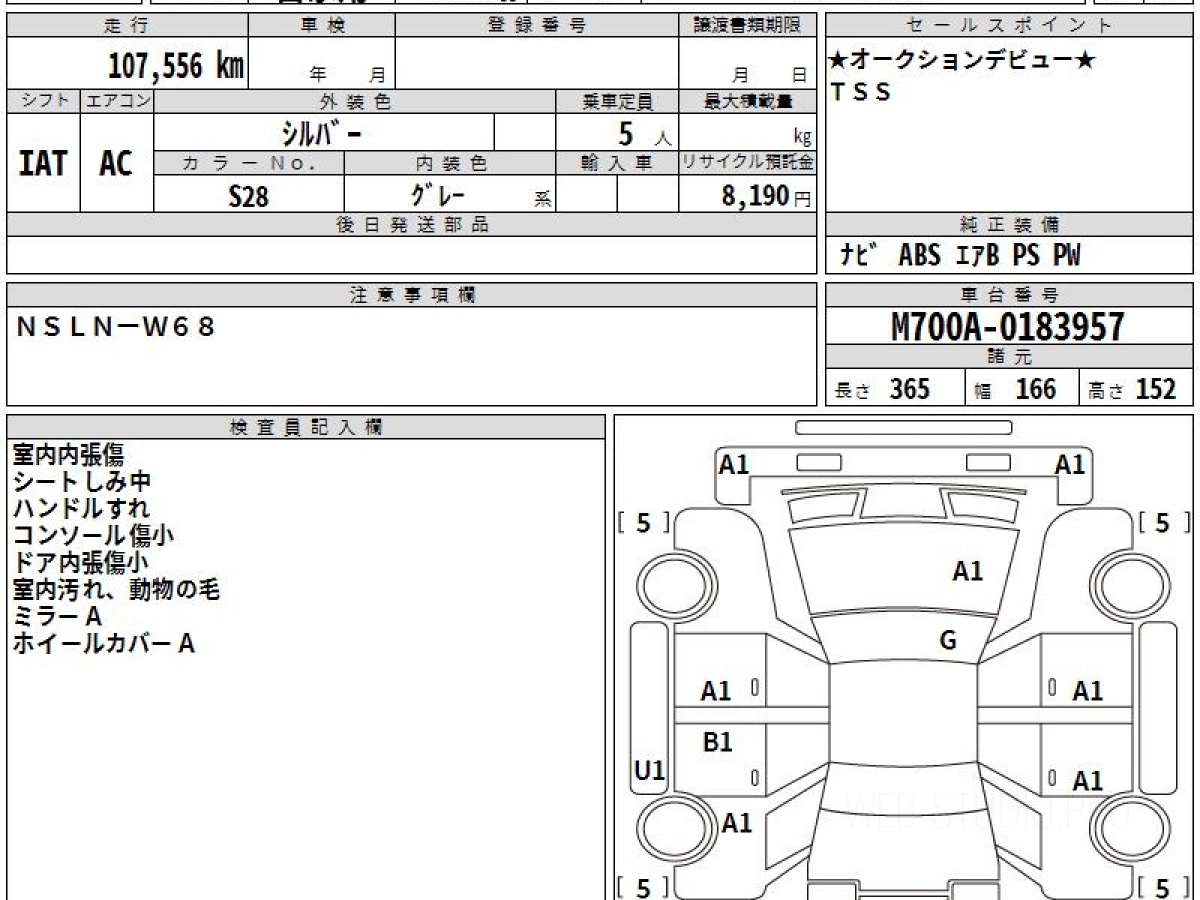Click the 後日発送部品 section header
The image size is (1200, 900).
pos(412,224)
